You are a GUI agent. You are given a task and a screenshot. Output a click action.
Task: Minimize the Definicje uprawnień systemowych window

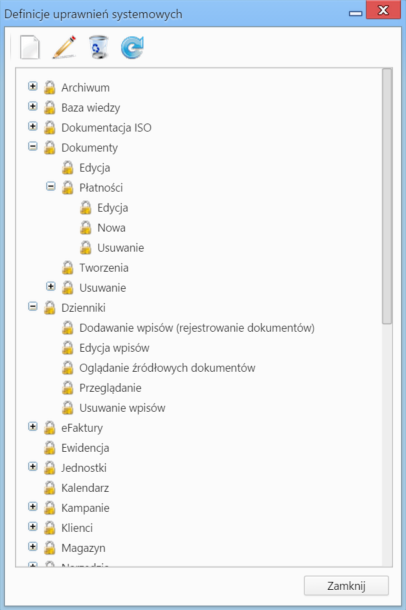click(x=355, y=14)
